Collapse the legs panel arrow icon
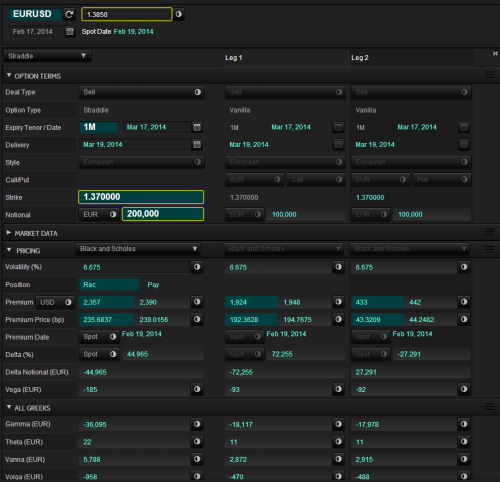Screen dimensions: 500x482 click(x=495, y=53)
